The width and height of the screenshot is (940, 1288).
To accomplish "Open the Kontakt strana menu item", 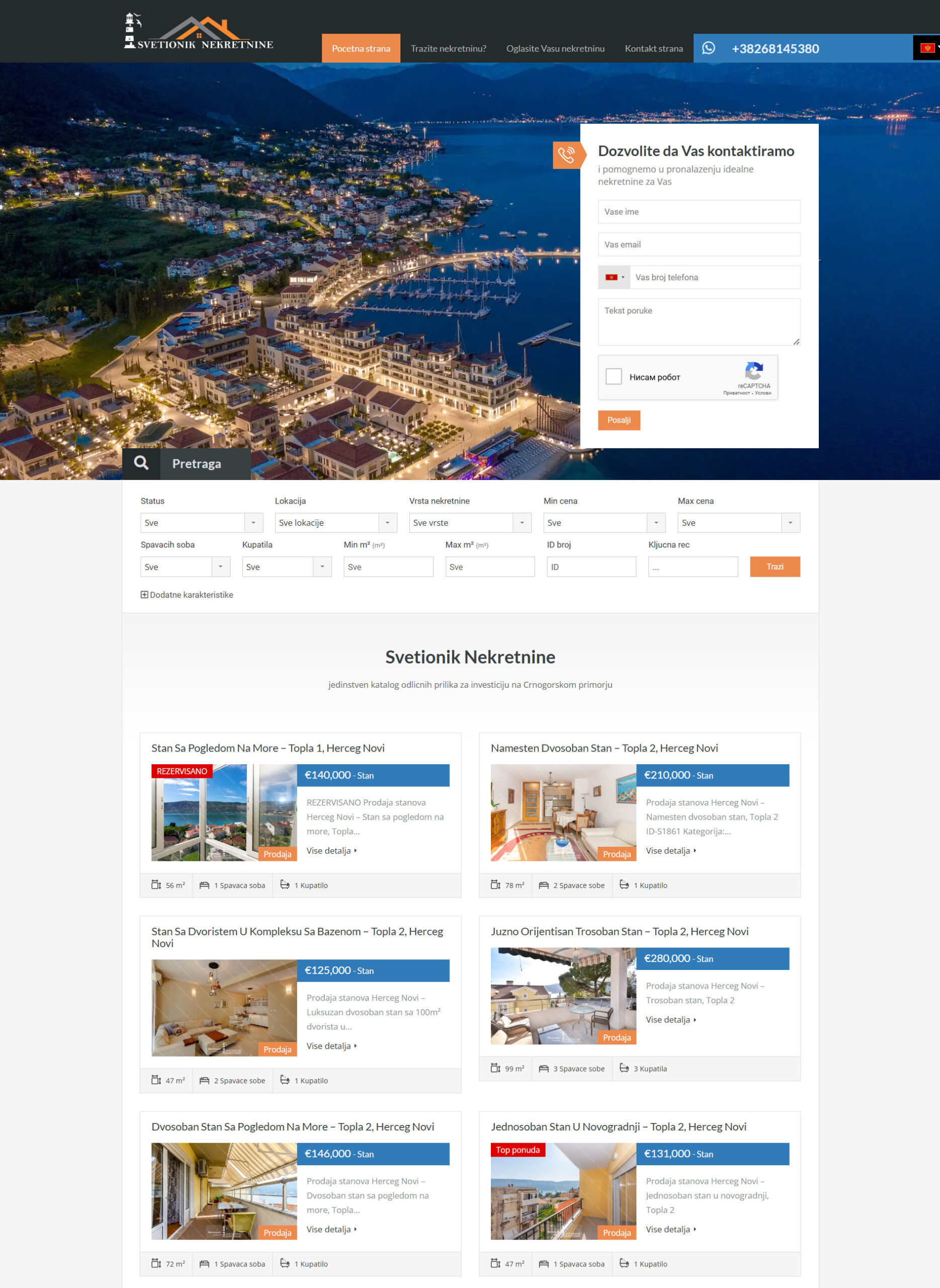I will 654,48.
